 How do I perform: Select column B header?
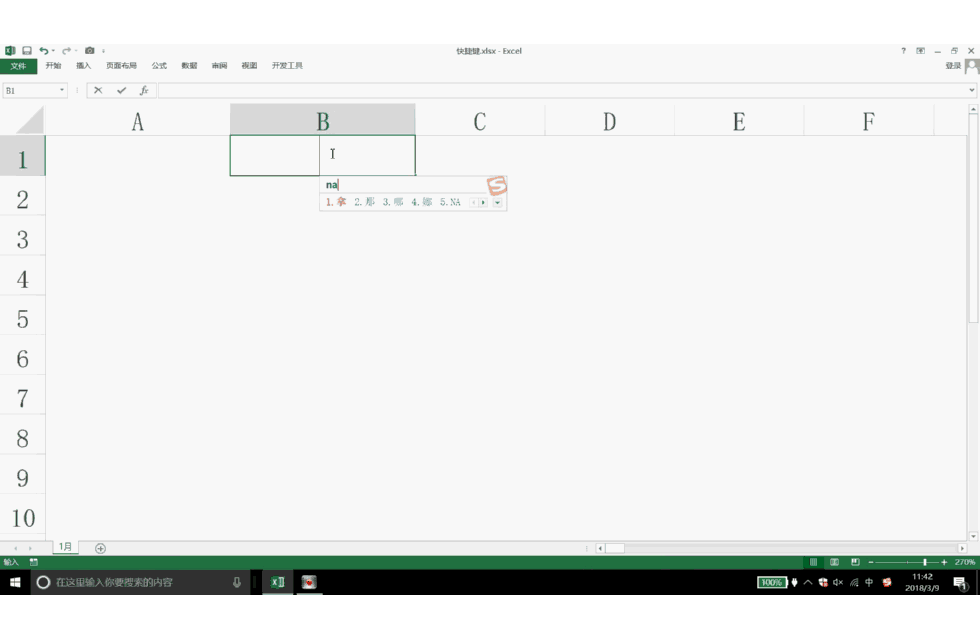322,120
